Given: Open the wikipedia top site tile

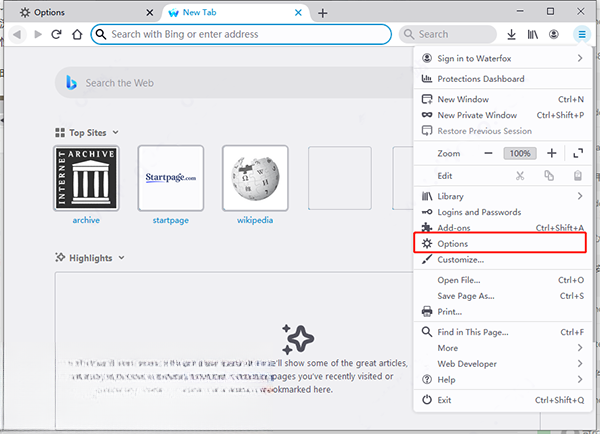Looking at the screenshot, I should tap(255, 178).
